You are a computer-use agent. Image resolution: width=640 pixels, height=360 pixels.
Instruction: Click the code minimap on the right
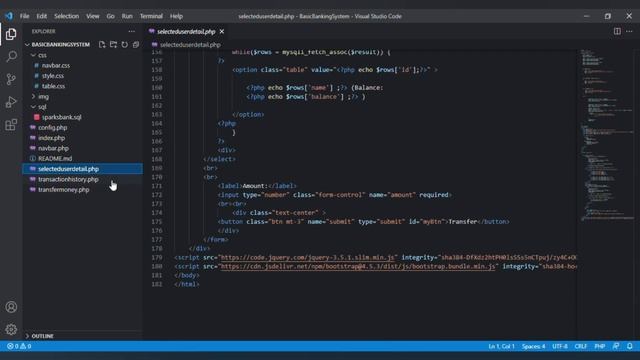point(607,135)
